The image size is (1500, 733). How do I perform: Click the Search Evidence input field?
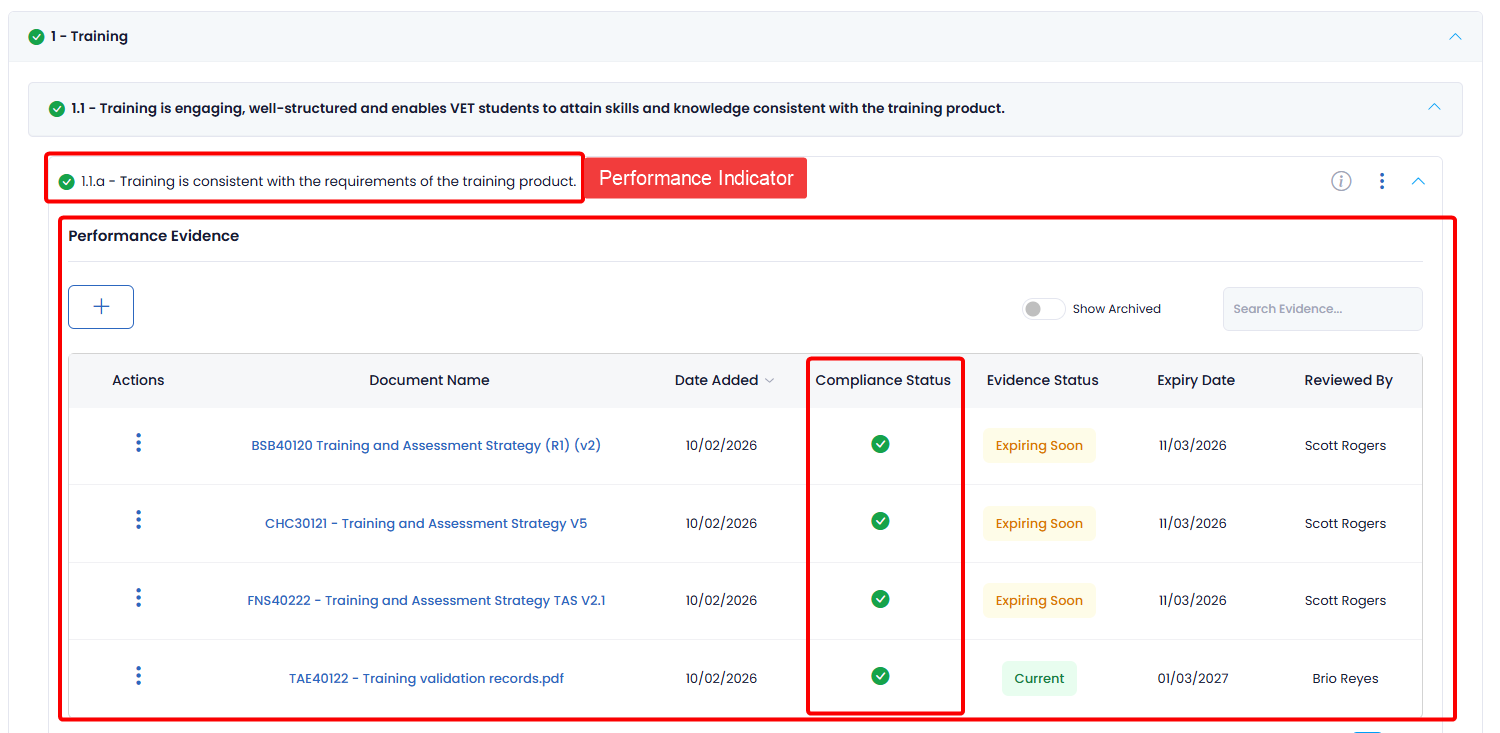tap(1321, 309)
